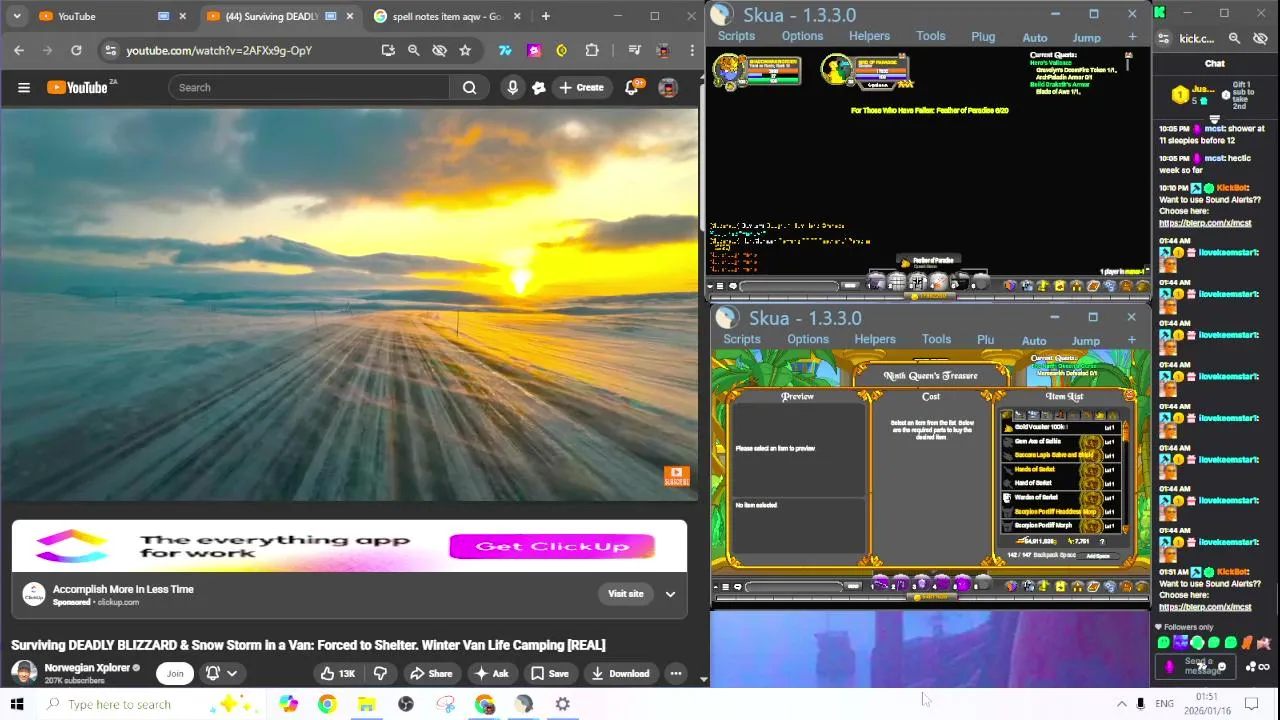This screenshot has width=1280, height=720.
Task: Click the Ask button under the video
Action: pyautogui.click(x=491, y=673)
